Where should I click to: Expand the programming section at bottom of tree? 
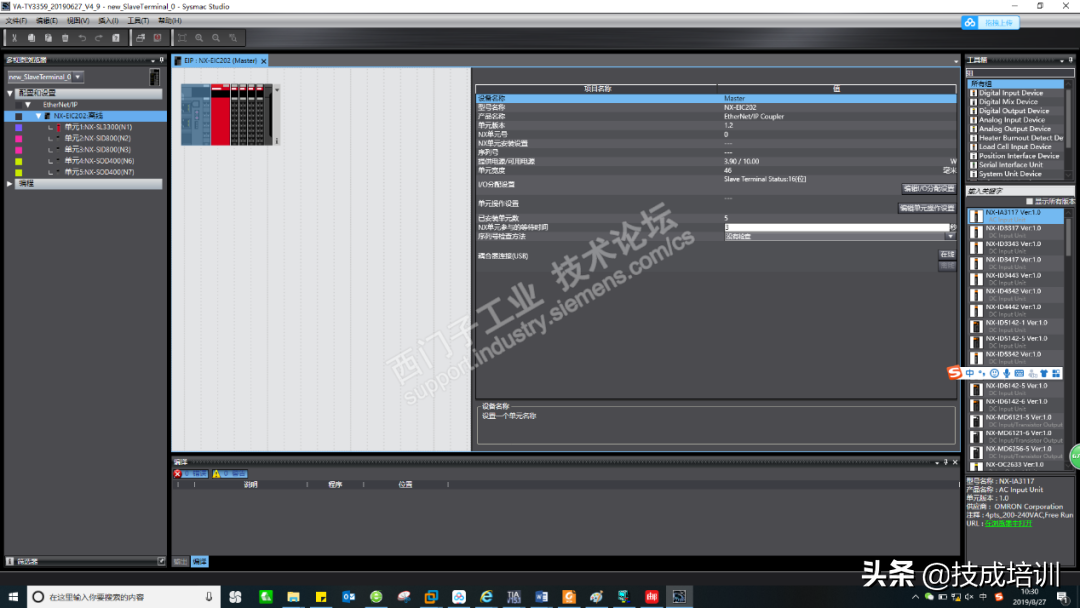(x=10, y=184)
